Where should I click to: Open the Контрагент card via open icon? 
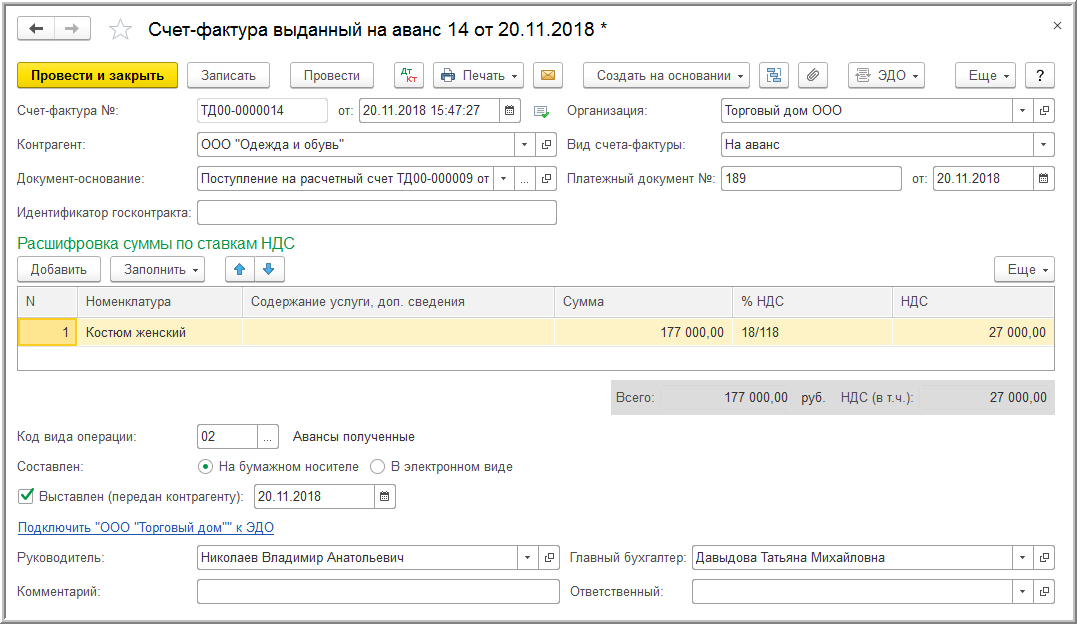point(546,144)
